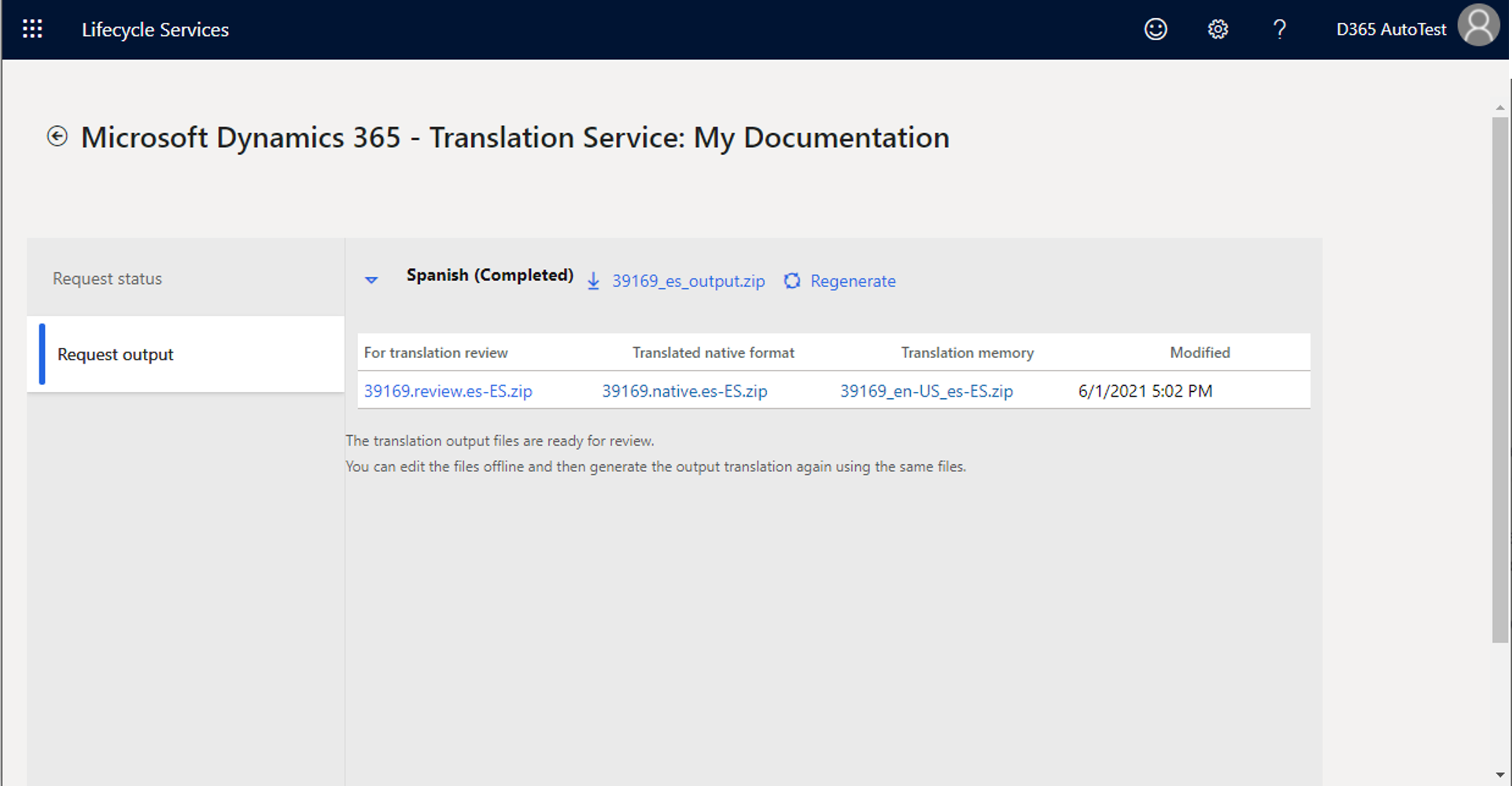Click the Regenerate refresh icon
The height and width of the screenshot is (786, 1512).
click(x=792, y=281)
